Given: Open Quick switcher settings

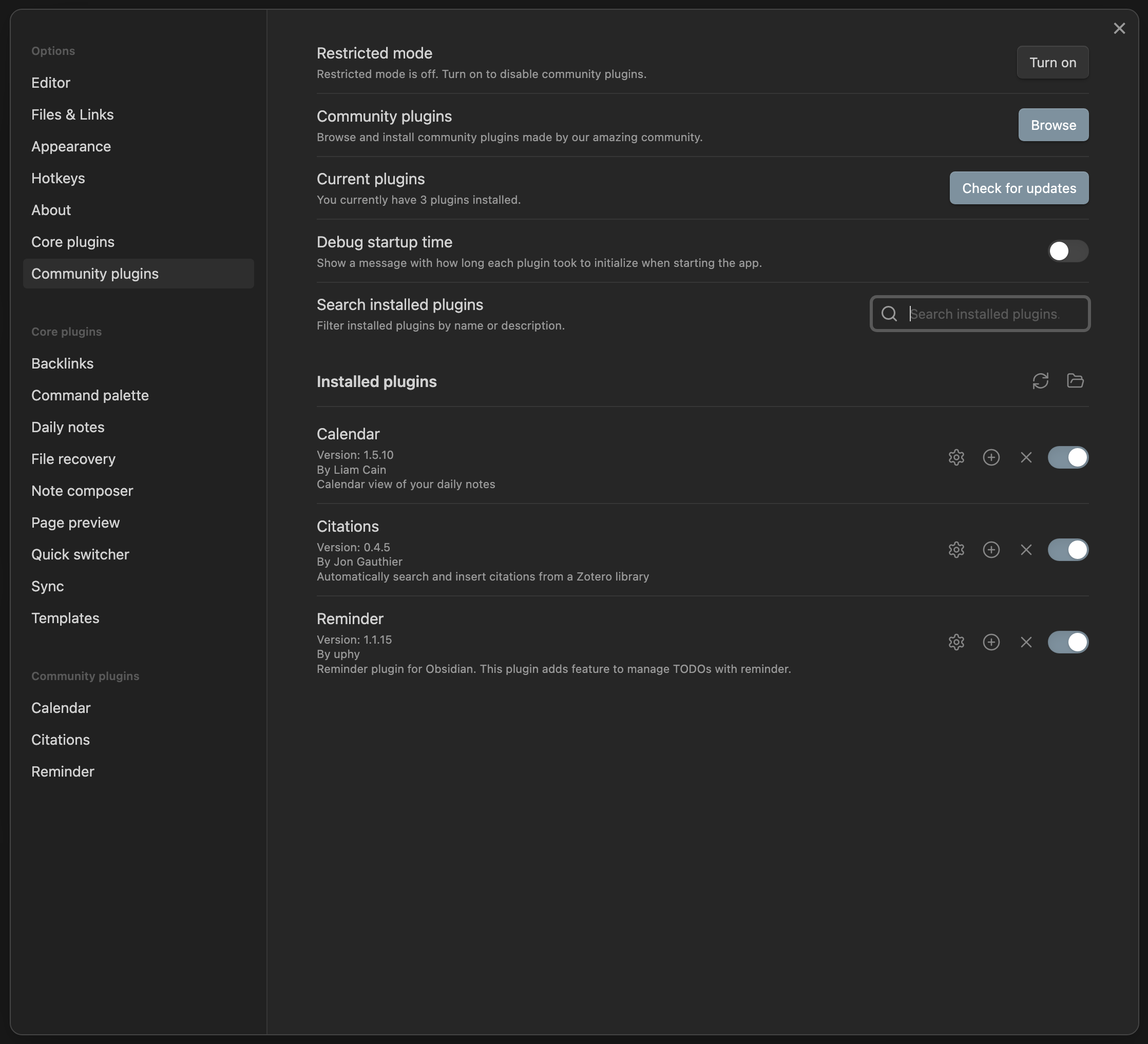Looking at the screenshot, I should click(x=139, y=554).
